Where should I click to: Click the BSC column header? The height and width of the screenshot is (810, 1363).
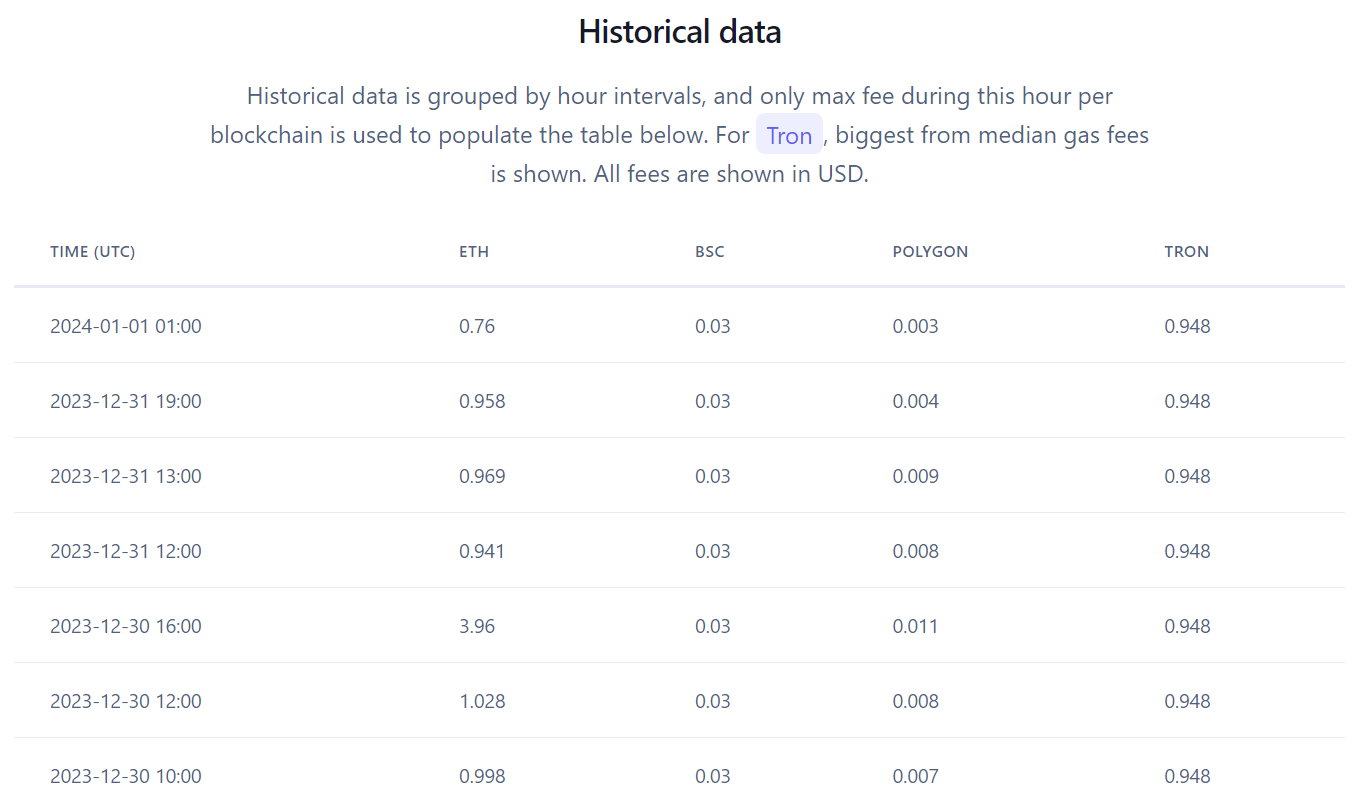(710, 252)
